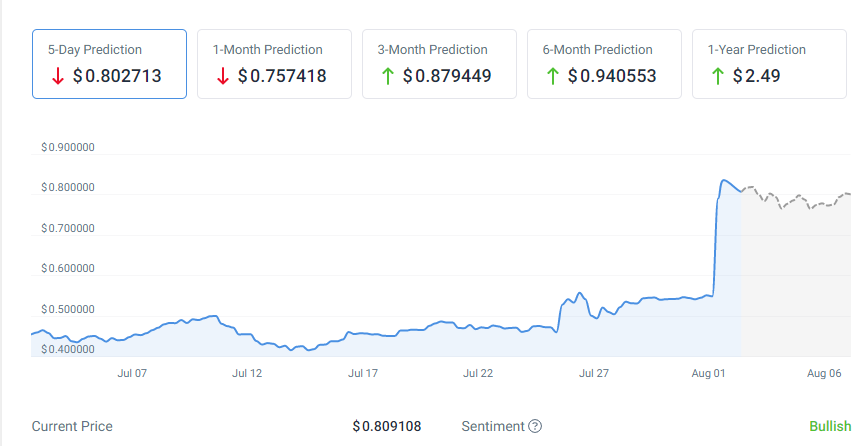Click the Aug 06 date label
Viewport: 865px width, 446px height.
(824, 373)
